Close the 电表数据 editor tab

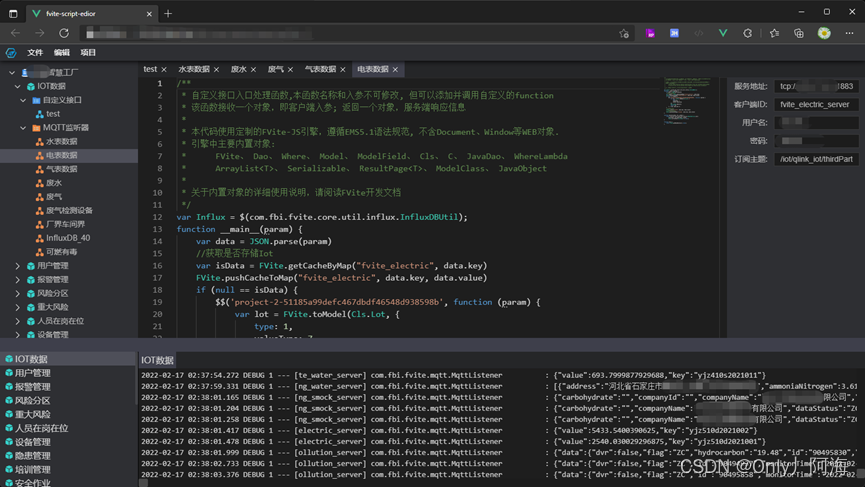pos(395,69)
